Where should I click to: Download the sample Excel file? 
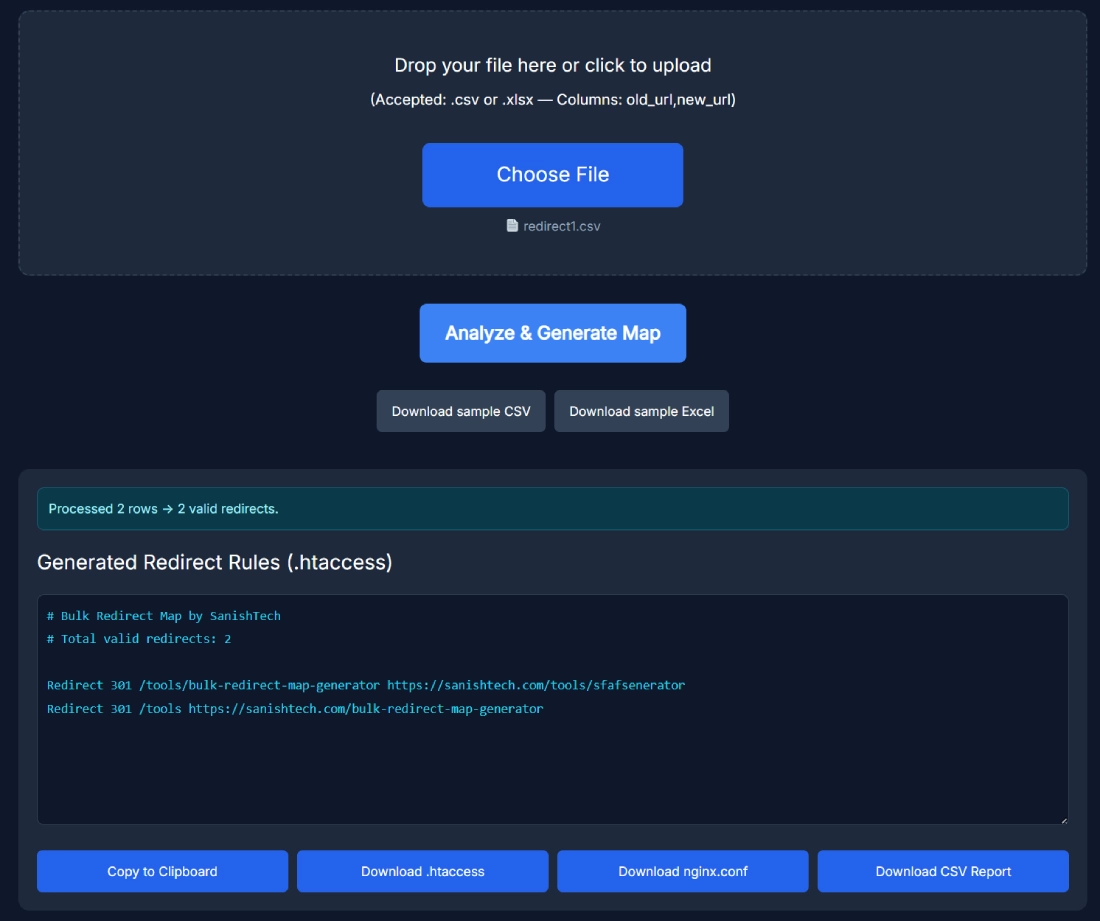coord(641,410)
